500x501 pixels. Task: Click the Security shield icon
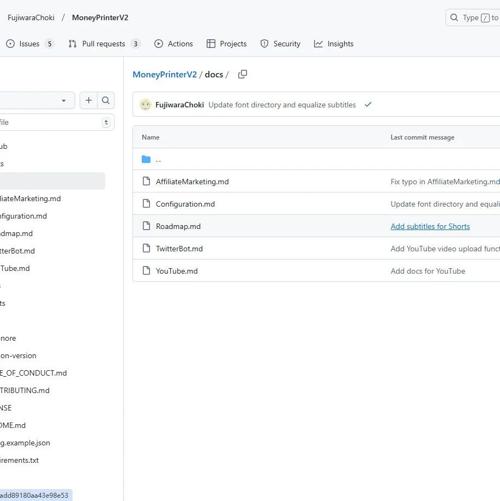264,44
